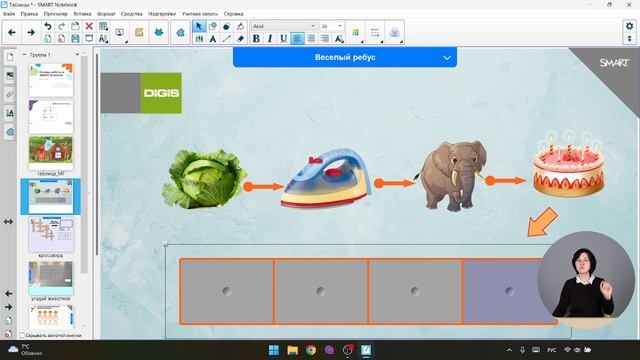640x360 pixels.
Task: Open Page Sorter sidebar tab
Action: point(10,57)
